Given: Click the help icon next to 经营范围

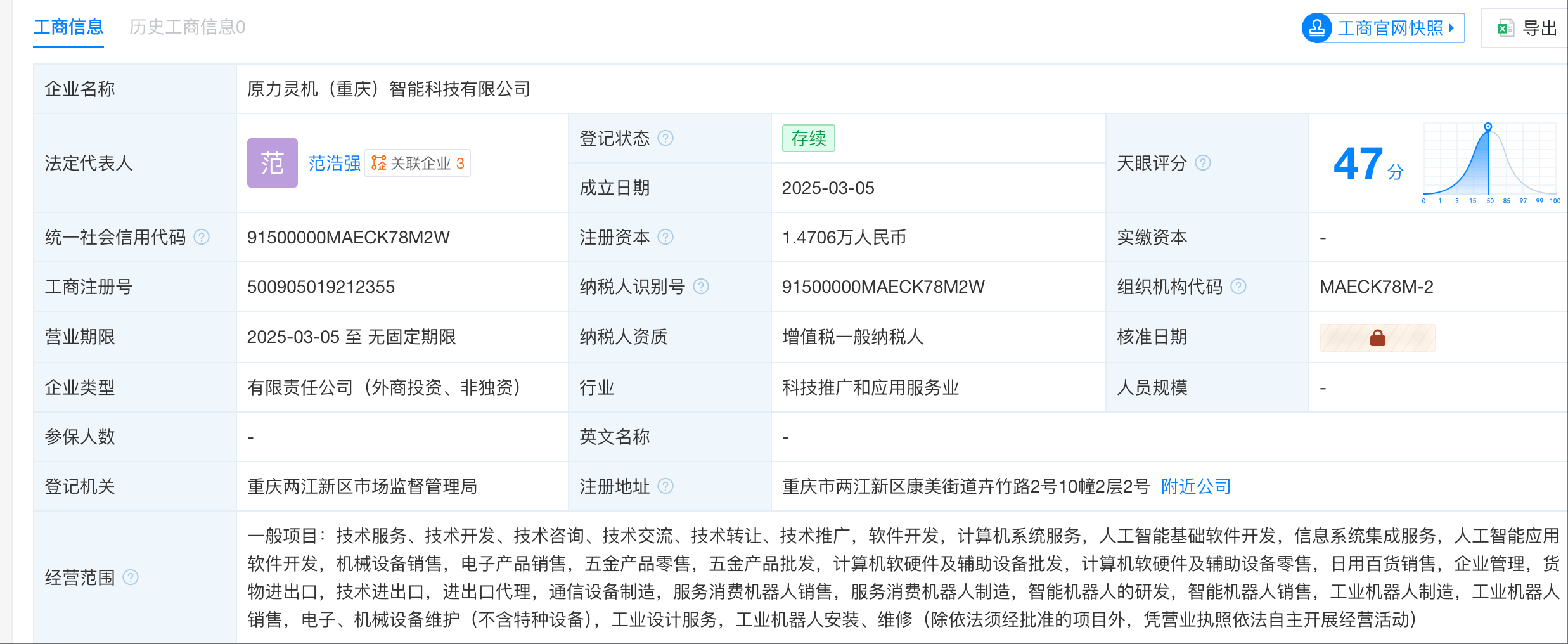Looking at the screenshot, I should tap(131, 577).
